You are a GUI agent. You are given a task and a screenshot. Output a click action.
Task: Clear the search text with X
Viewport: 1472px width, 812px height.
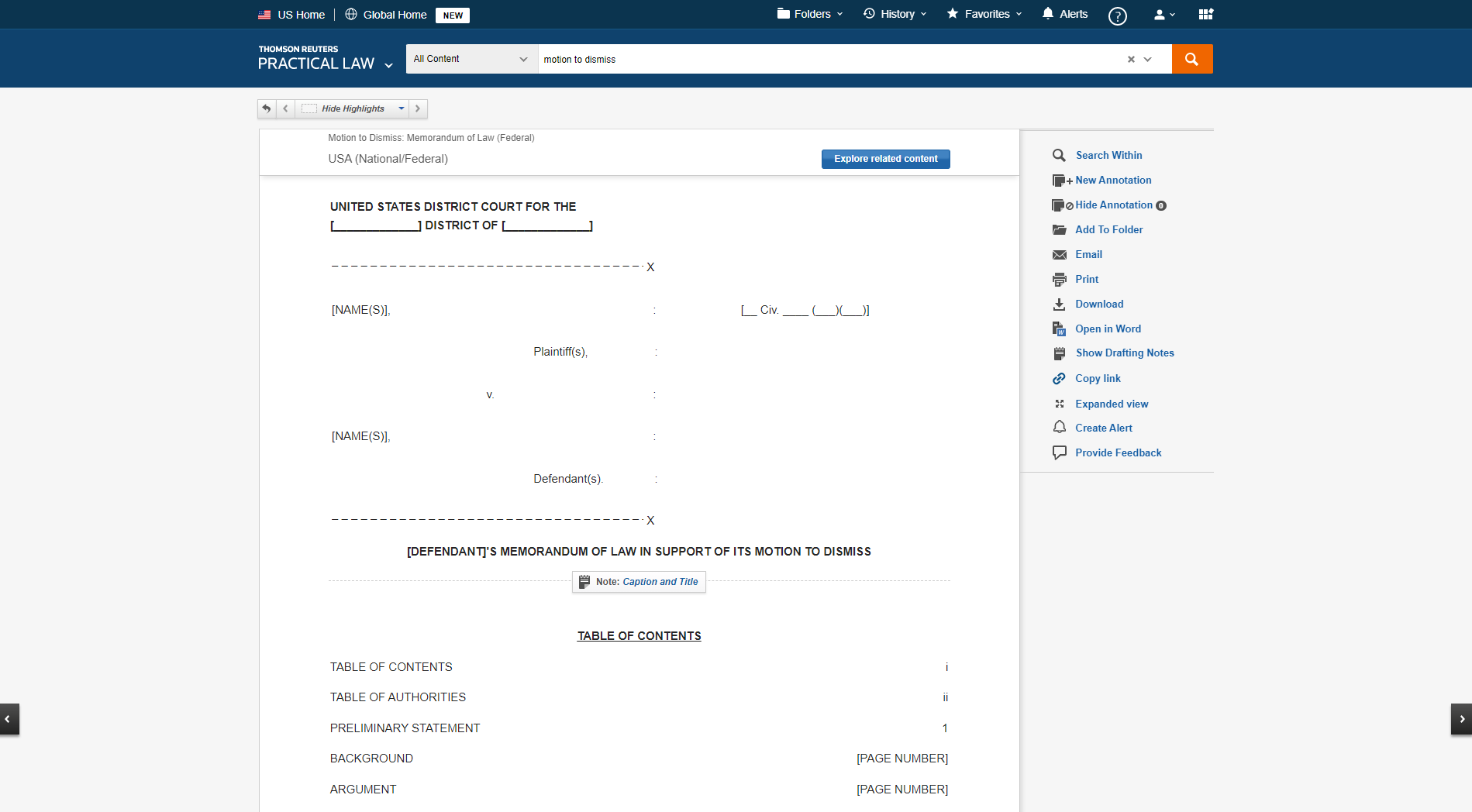[1131, 60]
